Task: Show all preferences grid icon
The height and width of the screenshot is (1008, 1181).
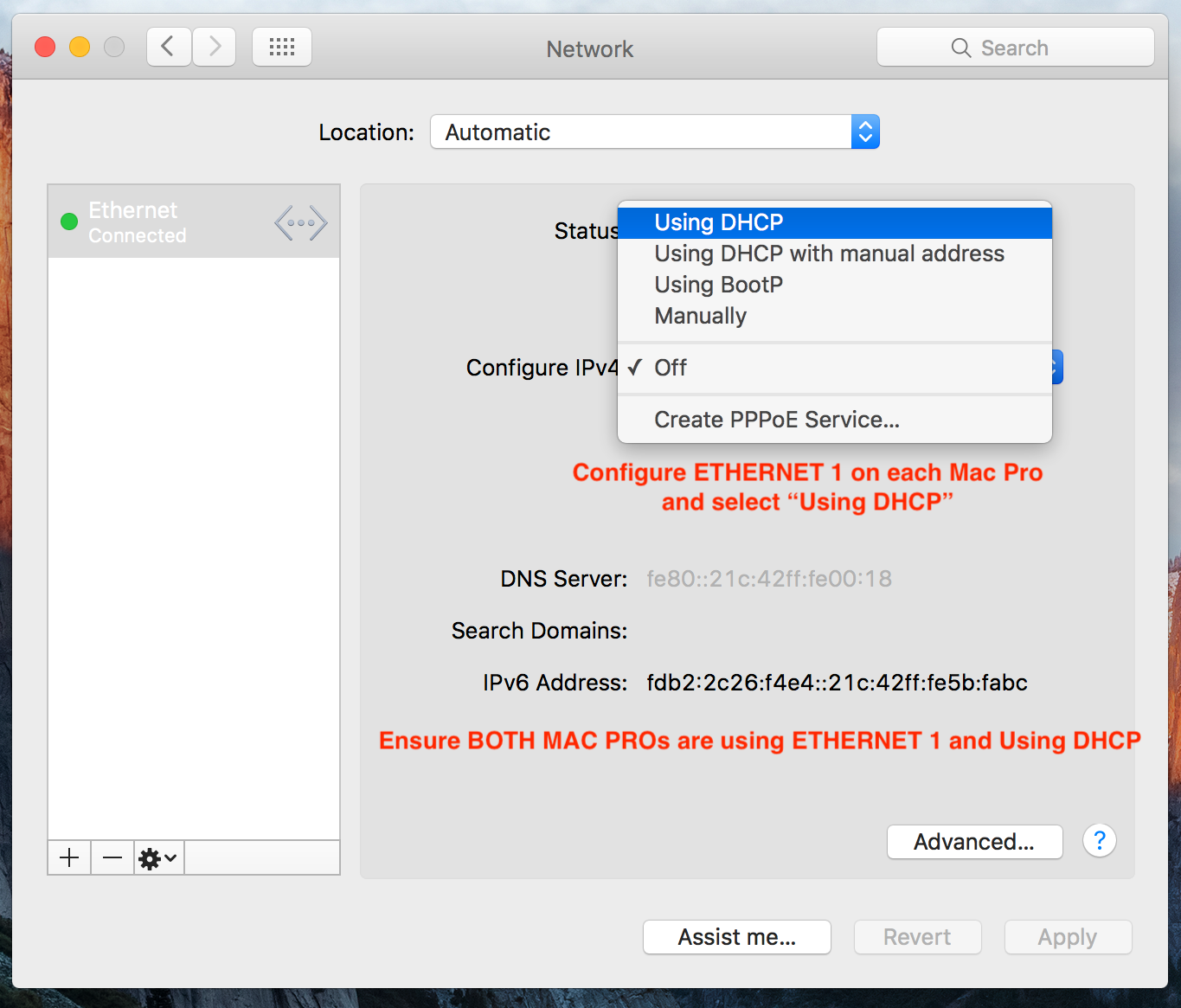Action: [x=282, y=47]
